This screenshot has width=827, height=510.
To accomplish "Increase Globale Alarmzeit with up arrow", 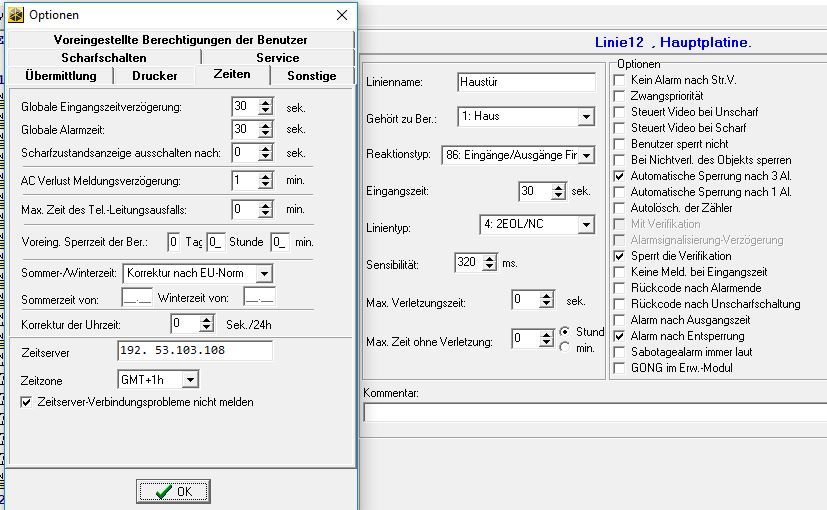I will 265,125.
